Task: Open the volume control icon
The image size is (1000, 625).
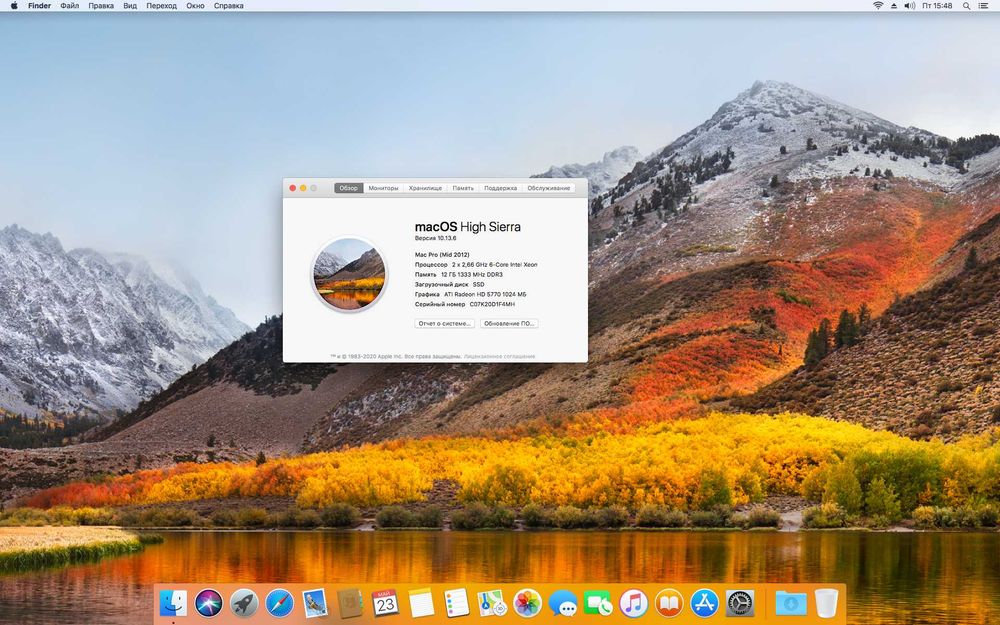Action: coord(910,6)
